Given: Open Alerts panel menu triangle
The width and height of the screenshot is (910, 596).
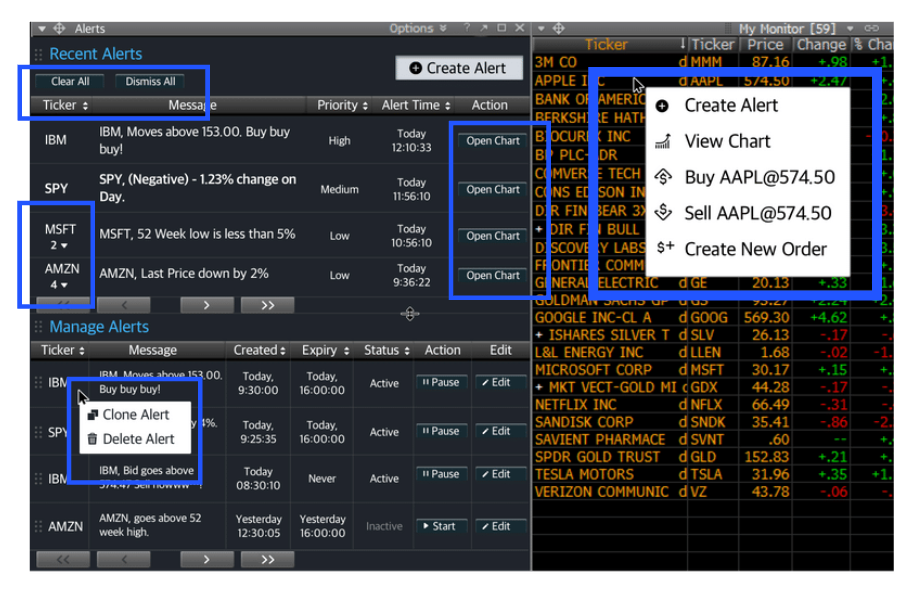Looking at the screenshot, I should click(42, 28).
